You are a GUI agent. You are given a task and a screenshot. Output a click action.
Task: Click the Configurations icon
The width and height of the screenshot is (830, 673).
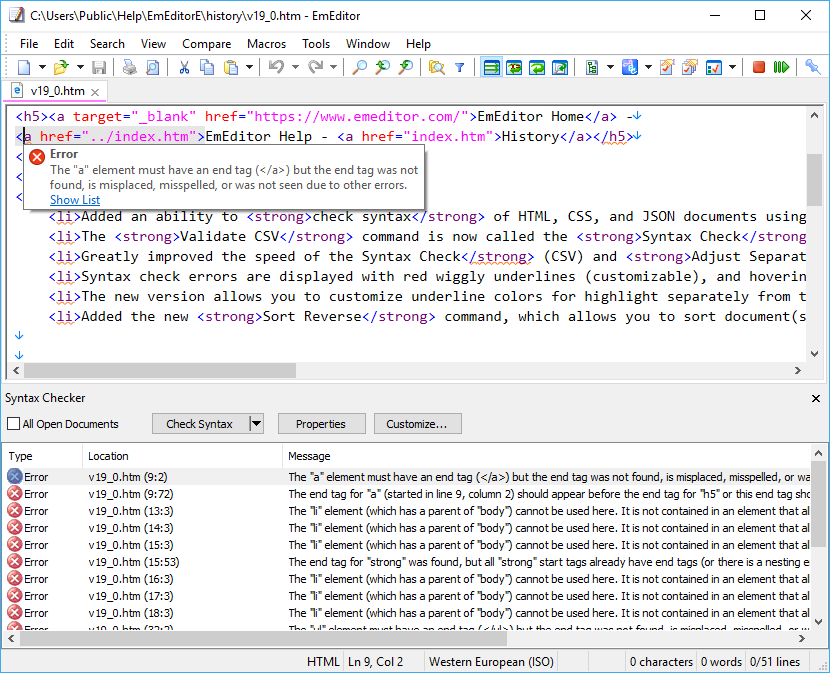[629, 67]
